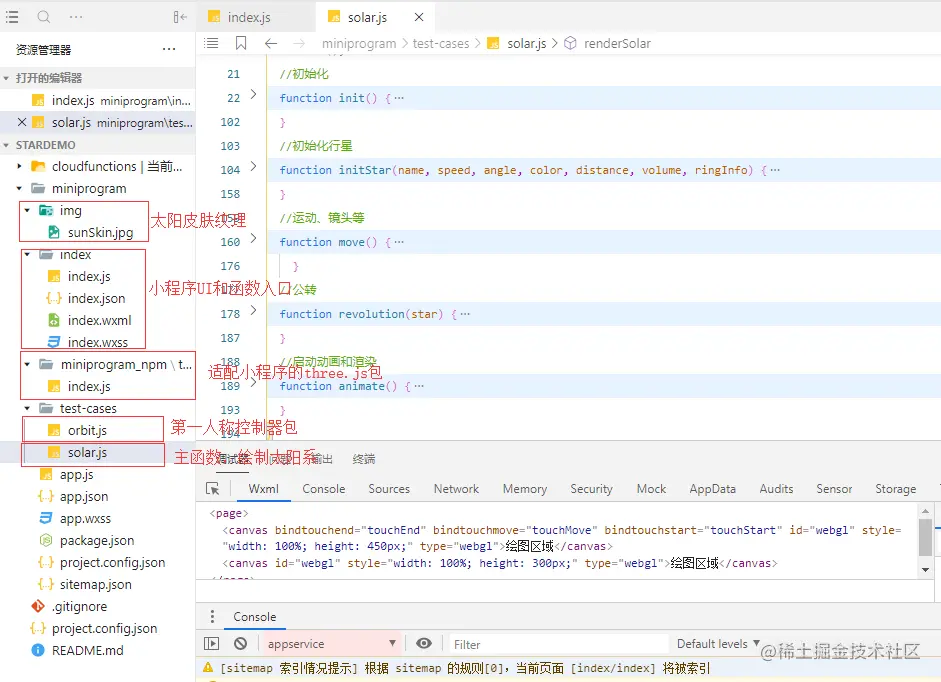The width and height of the screenshot is (941, 682).
Task: Select sunSkin.jpg in the img folder
Action: point(100,232)
